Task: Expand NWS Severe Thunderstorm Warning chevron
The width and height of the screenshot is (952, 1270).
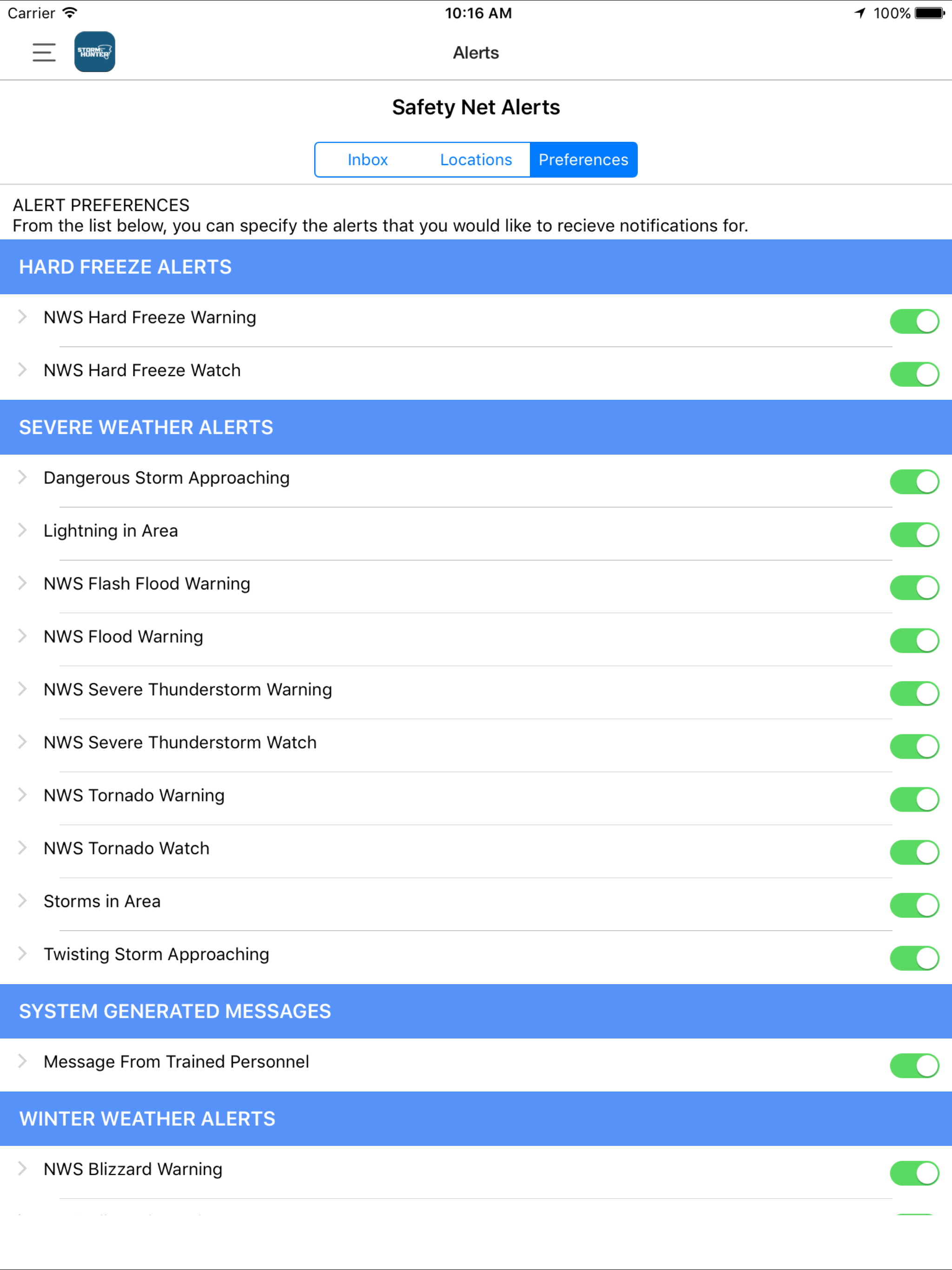Action: pyautogui.click(x=22, y=688)
